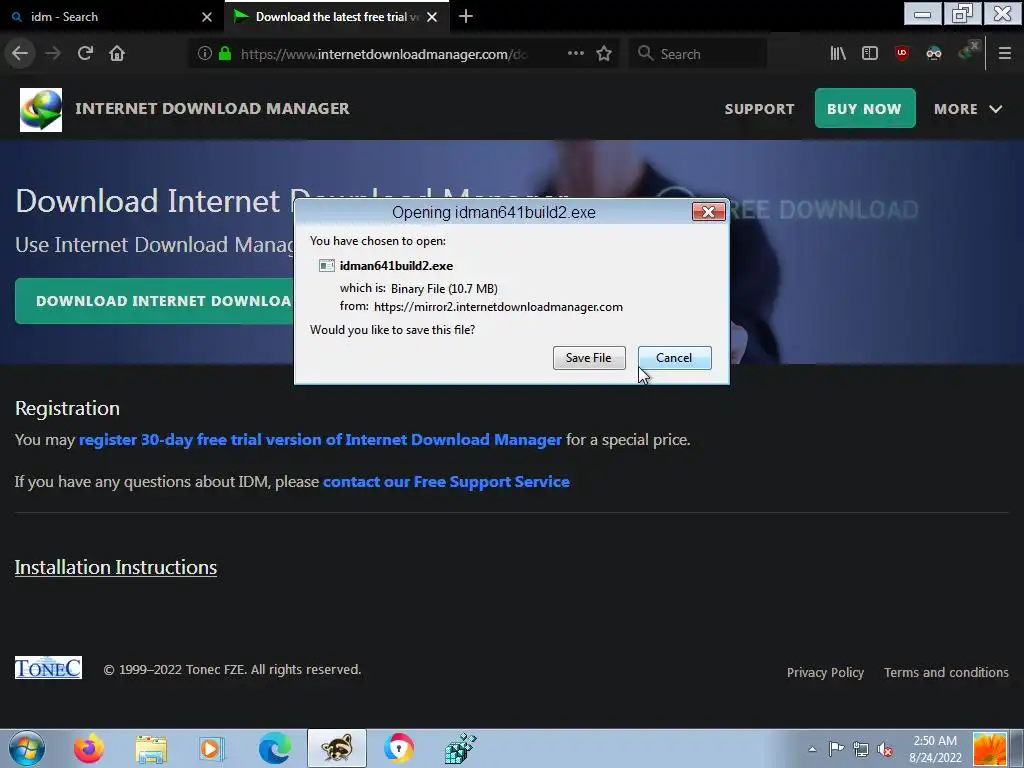Click the IDM extension toolbar icon
The height and width of the screenshot is (768, 1024).
[x=967, y=52]
